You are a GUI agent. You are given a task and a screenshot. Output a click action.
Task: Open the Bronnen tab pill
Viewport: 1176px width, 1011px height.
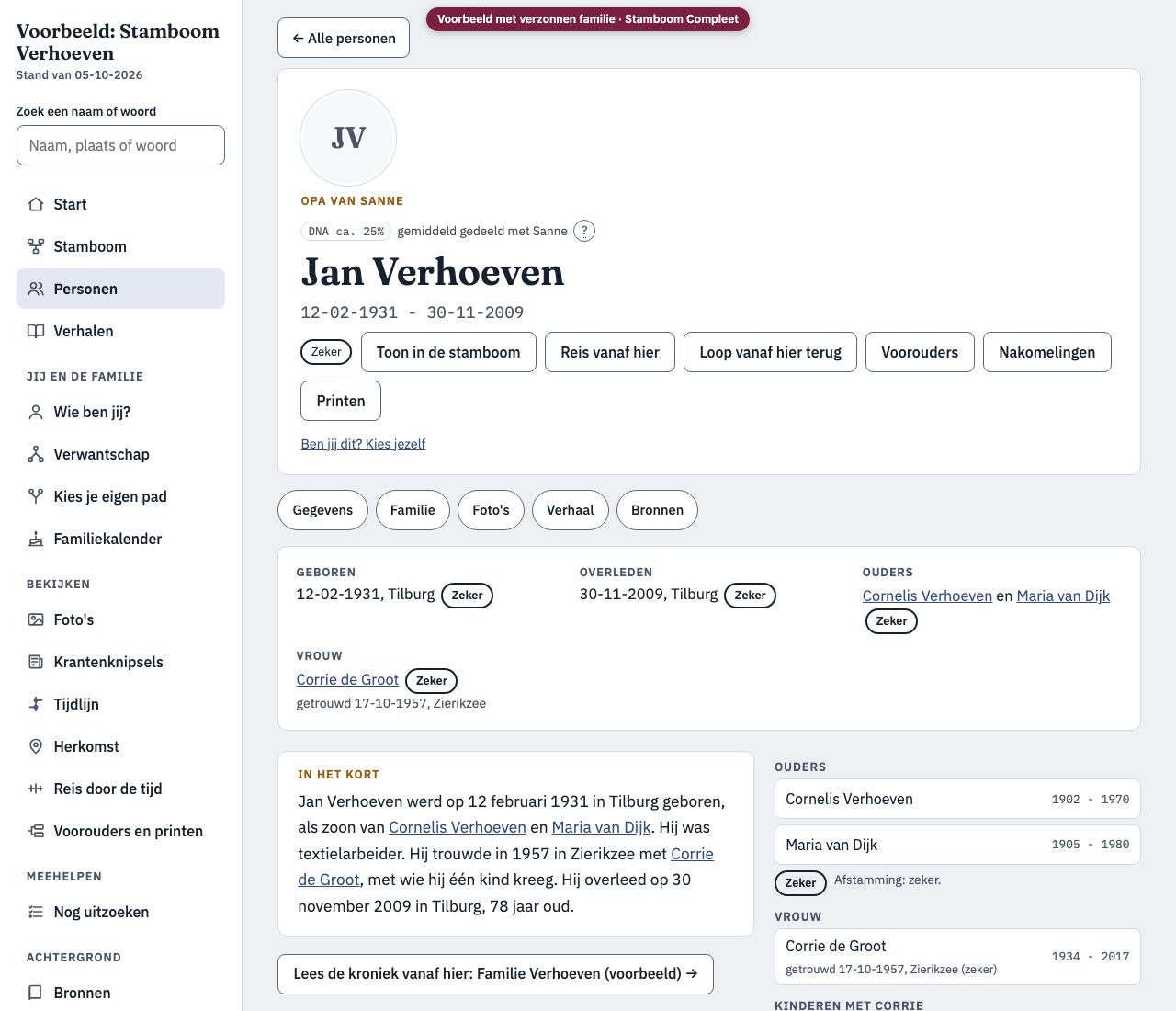(x=657, y=510)
